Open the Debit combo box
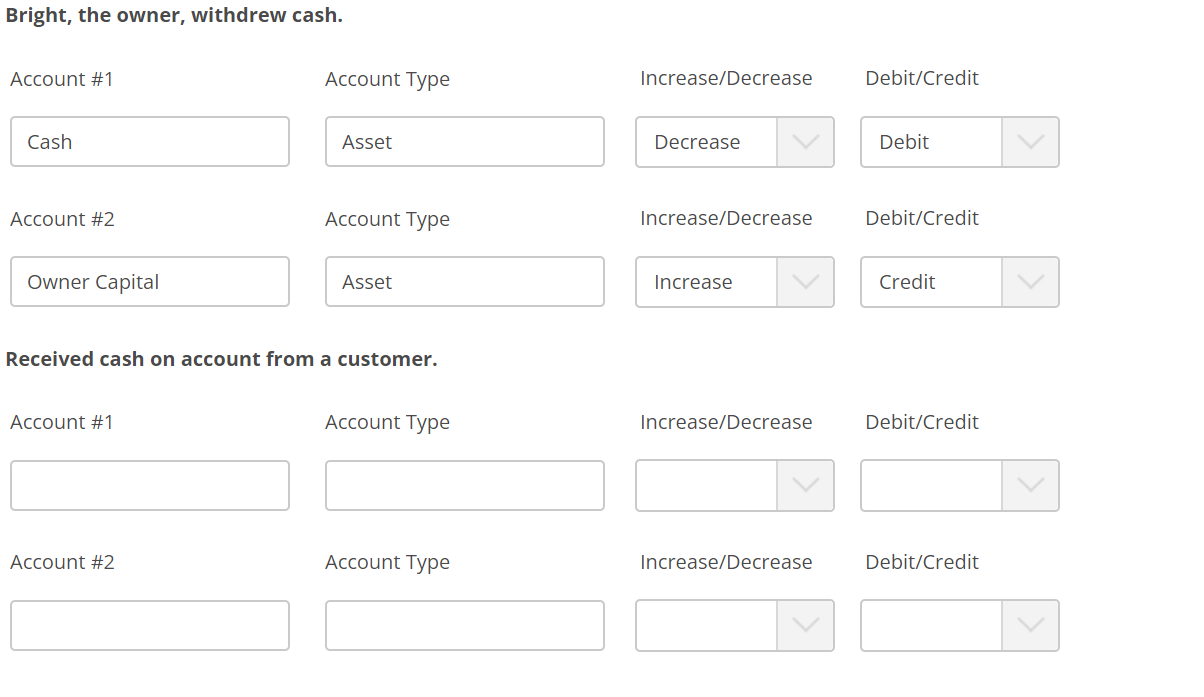Viewport: 1204px width, 697px height. click(930, 142)
